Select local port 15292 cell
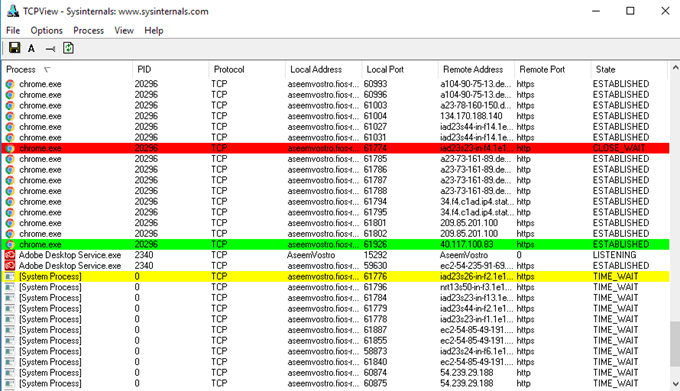 [376, 255]
